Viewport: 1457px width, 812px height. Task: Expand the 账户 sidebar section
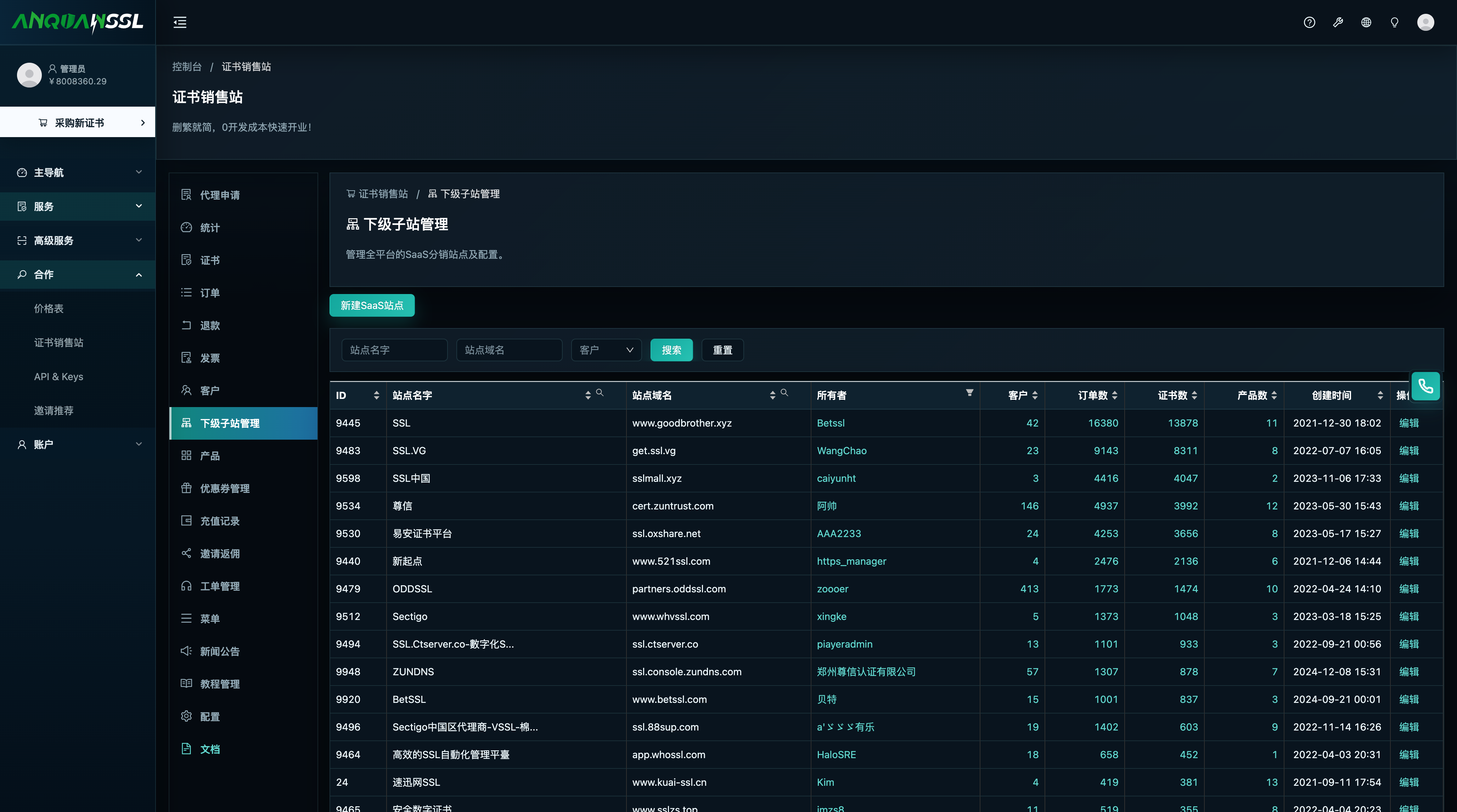click(78, 445)
